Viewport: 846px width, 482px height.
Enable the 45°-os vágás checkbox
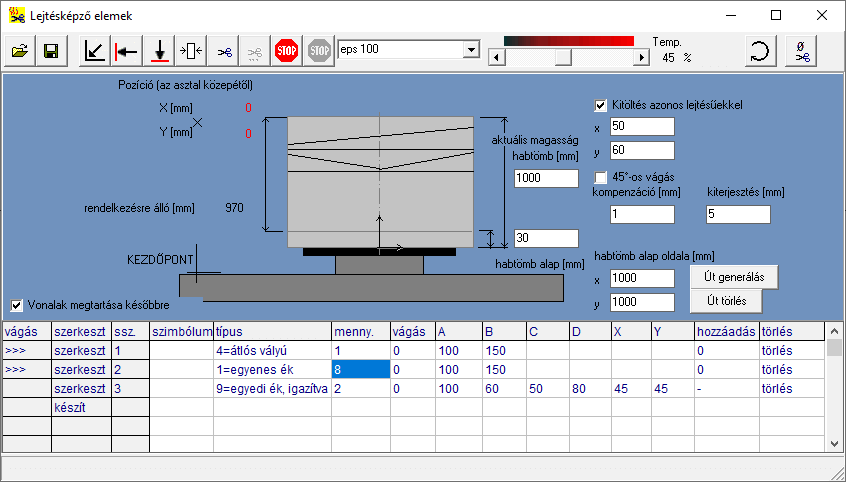pos(601,177)
